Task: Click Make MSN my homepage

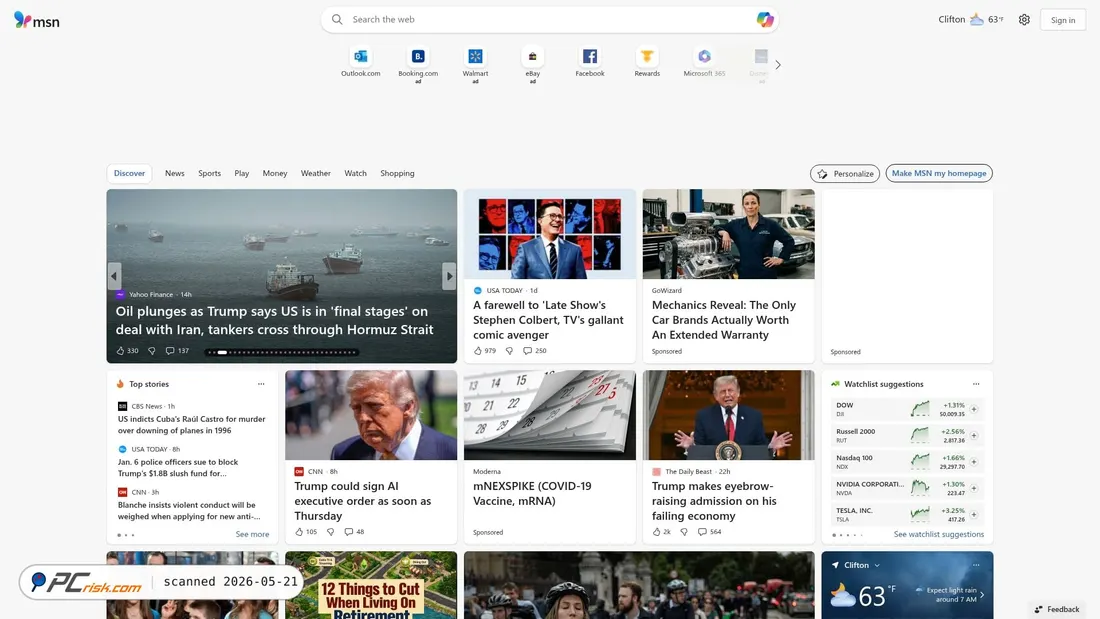Action: [x=939, y=173]
